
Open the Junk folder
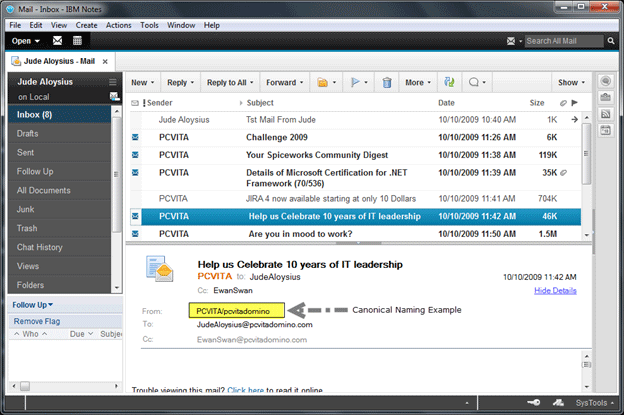click(60, 209)
